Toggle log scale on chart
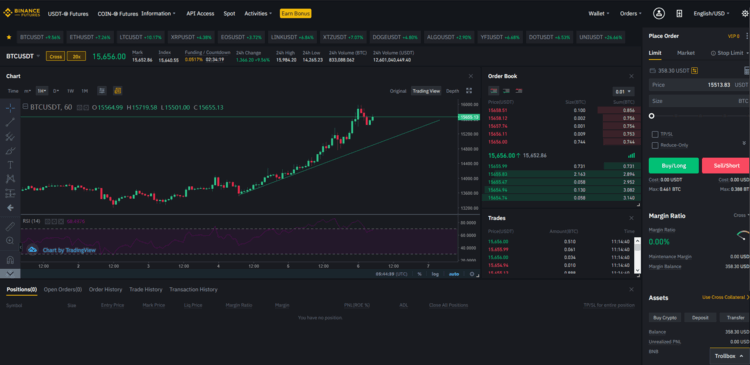Screen dimensions: 750x365 [x=435, y=274]
